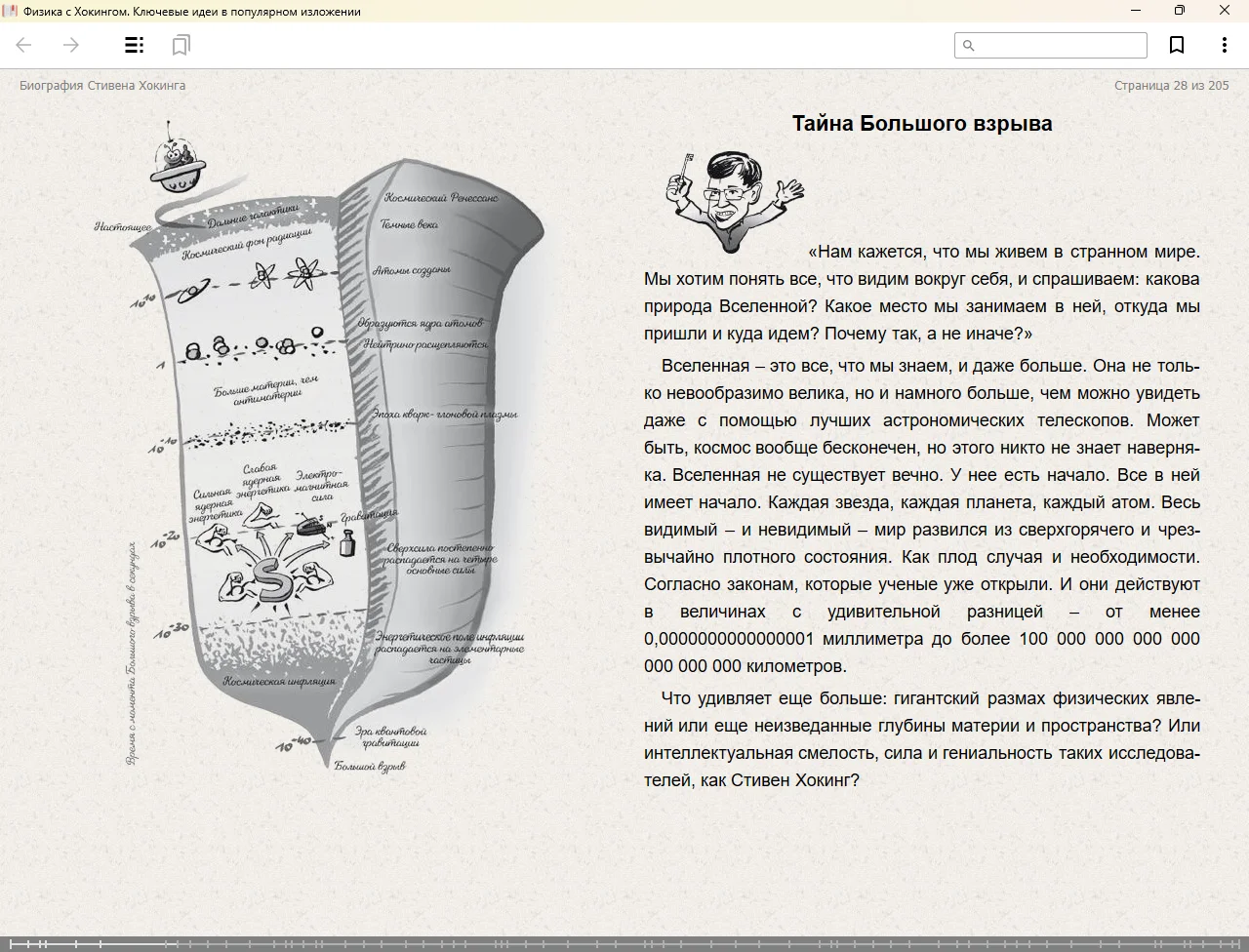Click the diagram label "Космическая инфляция"
The height and width of the screenshot is (952, 1249).
(279, 681)
